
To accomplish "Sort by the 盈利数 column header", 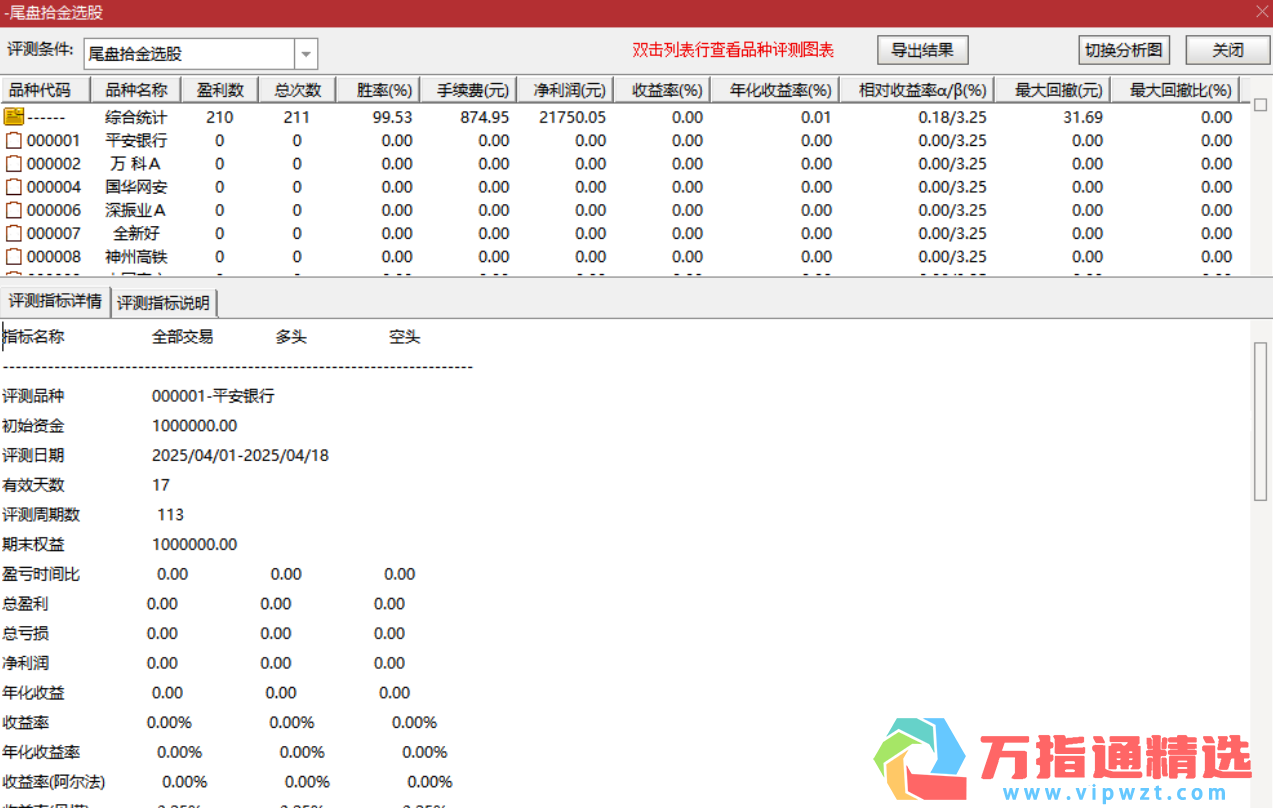I will [x=220, y=90].
